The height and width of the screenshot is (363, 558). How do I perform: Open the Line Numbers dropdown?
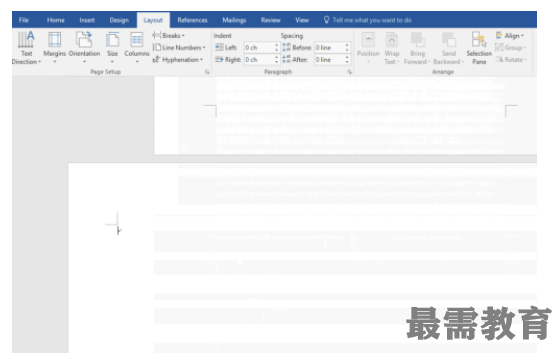(179, 47)
